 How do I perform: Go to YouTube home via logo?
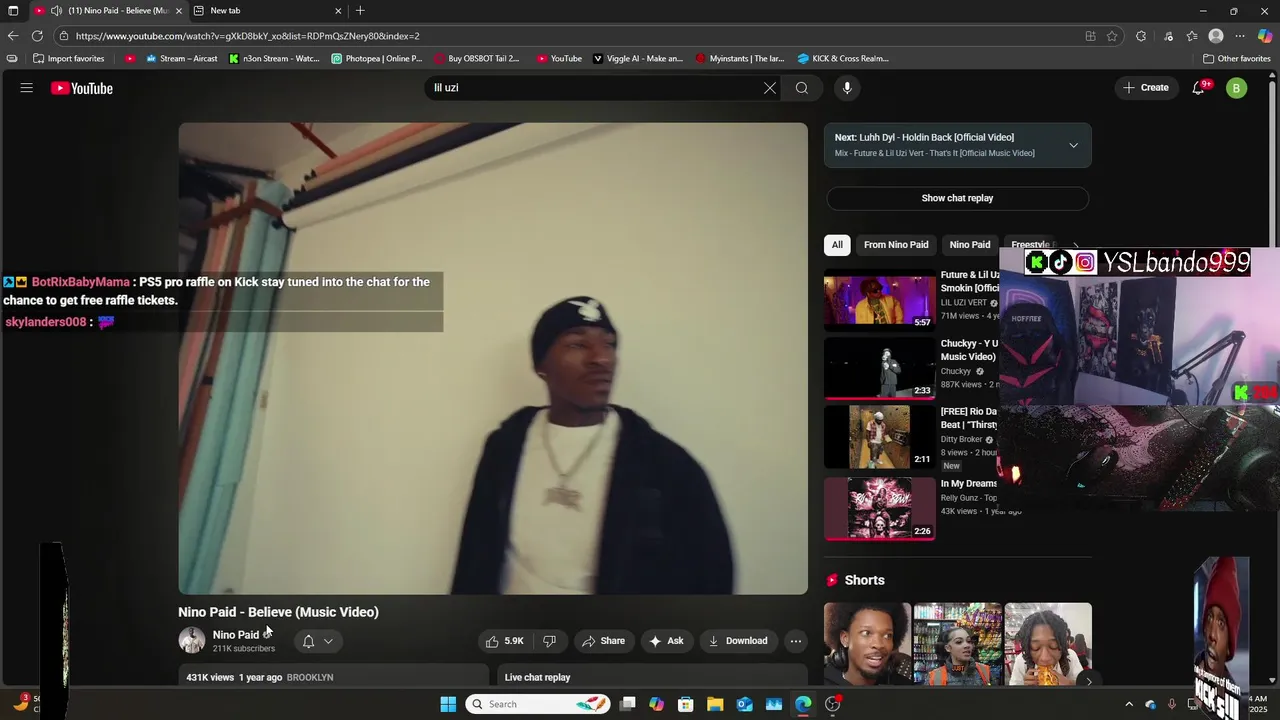82,88
